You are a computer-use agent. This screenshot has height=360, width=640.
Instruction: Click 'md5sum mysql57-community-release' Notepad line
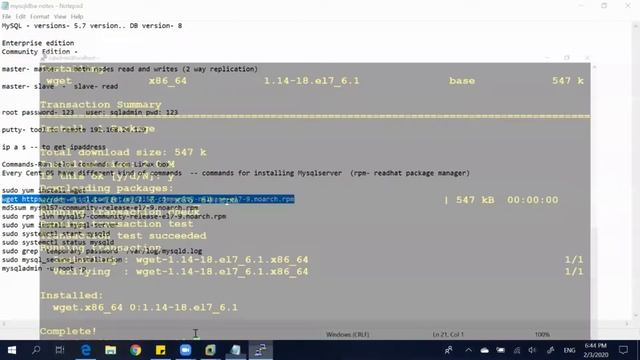[100, 208]
